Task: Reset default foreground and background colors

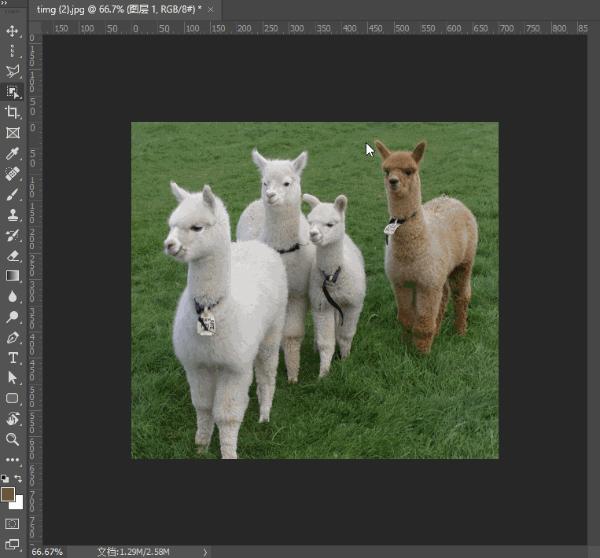Action: [x=5, y=478]
